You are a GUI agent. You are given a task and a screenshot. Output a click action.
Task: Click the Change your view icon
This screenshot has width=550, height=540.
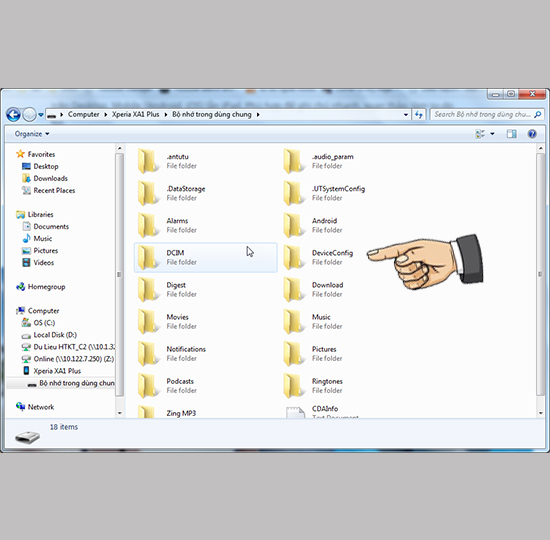click(x=480, y=134)
